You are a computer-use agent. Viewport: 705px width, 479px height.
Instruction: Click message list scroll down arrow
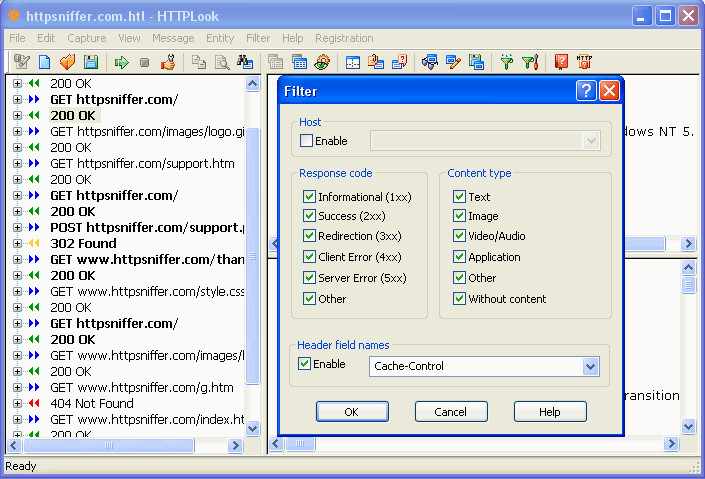(253, 429)
